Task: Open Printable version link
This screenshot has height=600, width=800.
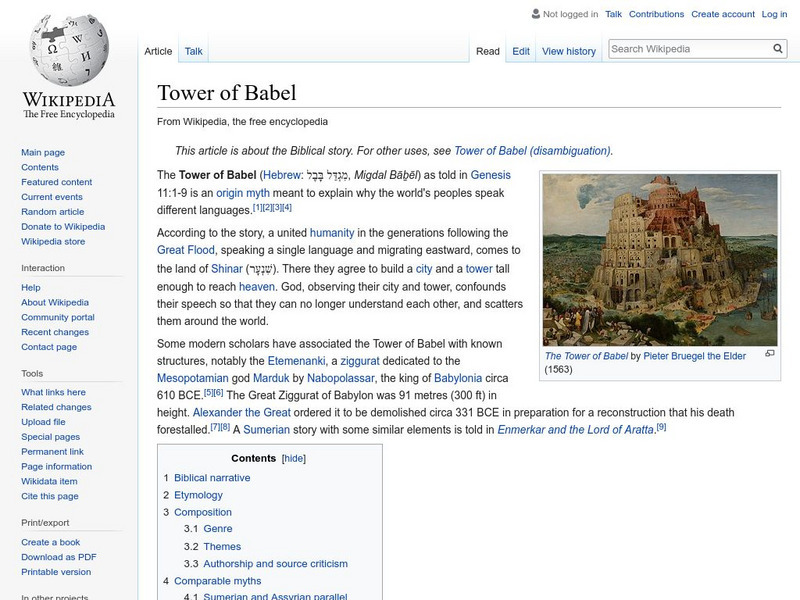Action: coord(56,571)
